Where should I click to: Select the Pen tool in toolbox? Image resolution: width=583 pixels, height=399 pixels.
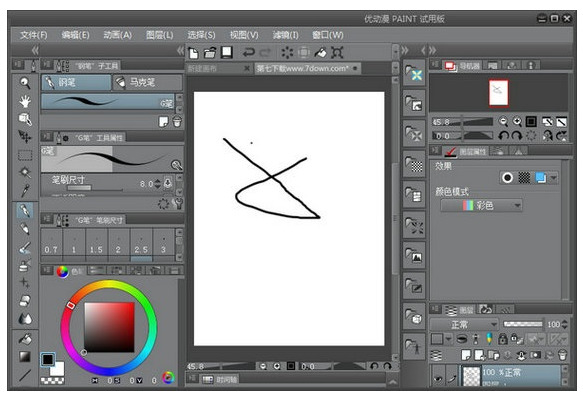[x=25, y=210]
